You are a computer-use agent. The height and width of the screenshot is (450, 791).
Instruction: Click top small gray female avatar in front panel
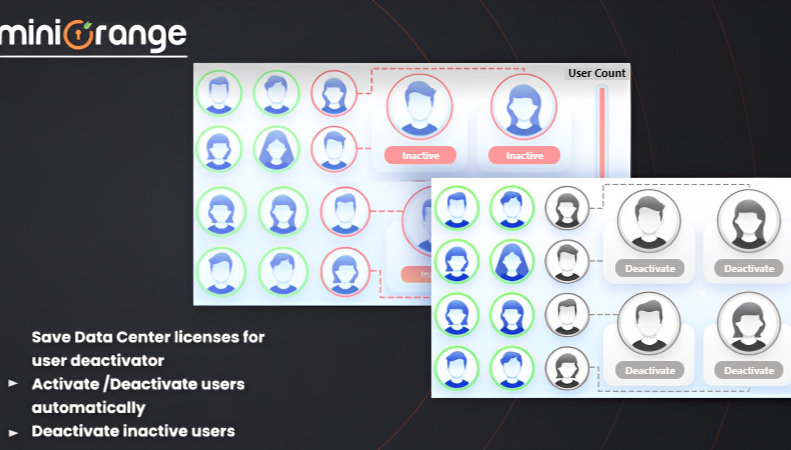pyautogui.click(x=567, y=208)
